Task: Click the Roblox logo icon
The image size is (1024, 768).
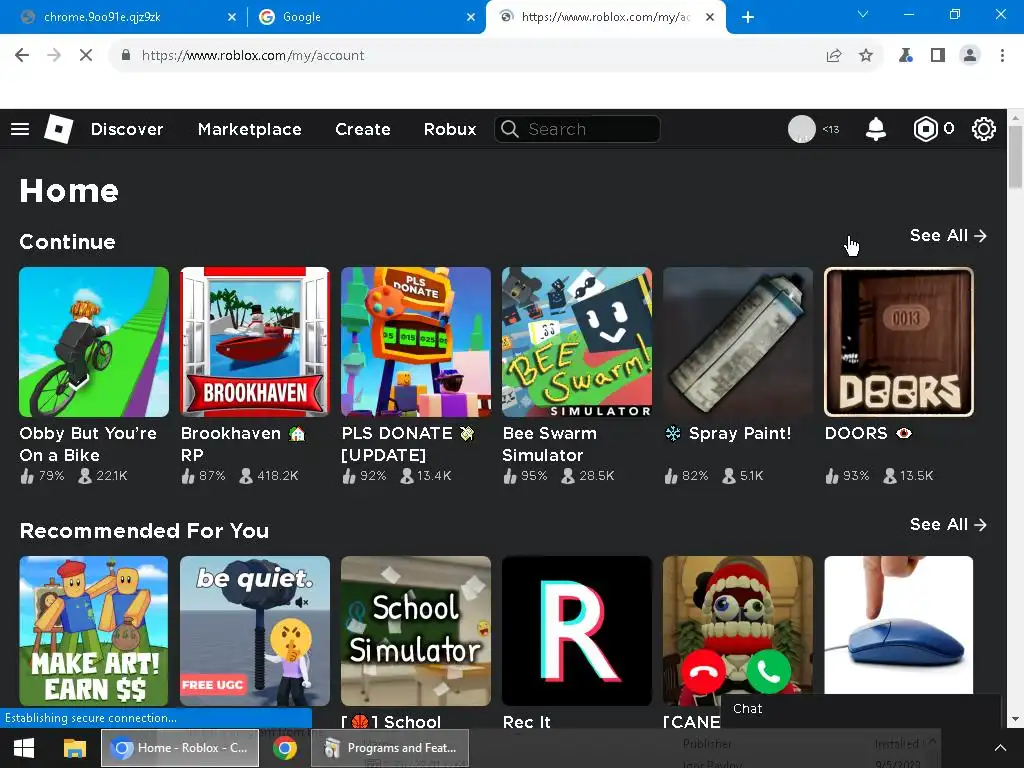Action: 59,129
